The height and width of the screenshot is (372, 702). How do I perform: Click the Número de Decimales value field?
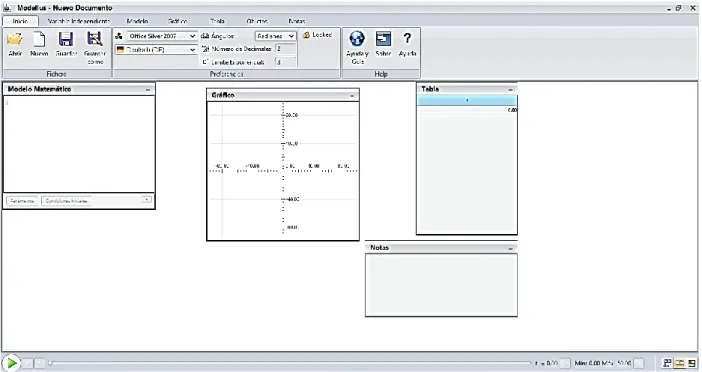click(286, 49)
